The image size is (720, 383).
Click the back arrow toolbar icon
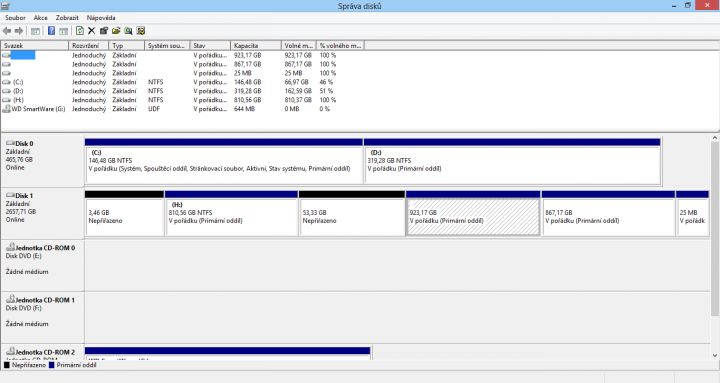(x=7, y=31)
